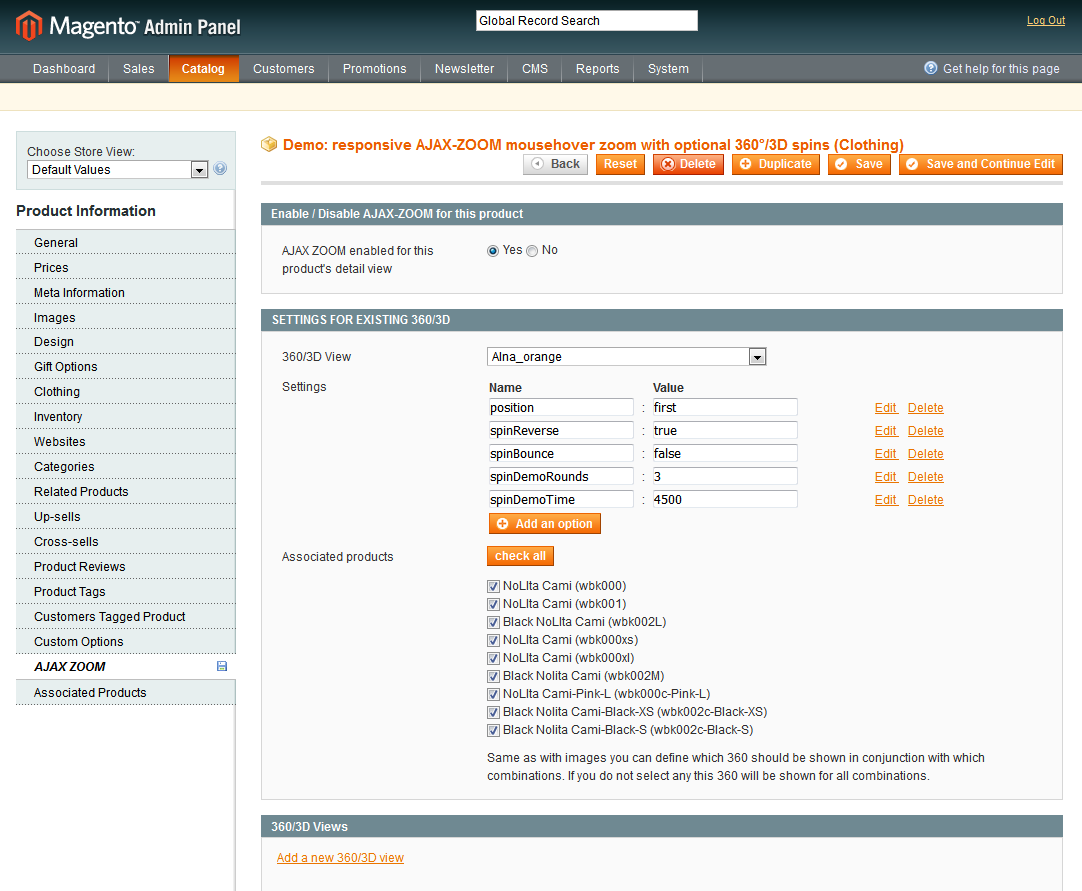This screenshot has height=891, width=1082.
Task: Select Yes for AJAX ZOOM enabled
Action: pos(493,251)
